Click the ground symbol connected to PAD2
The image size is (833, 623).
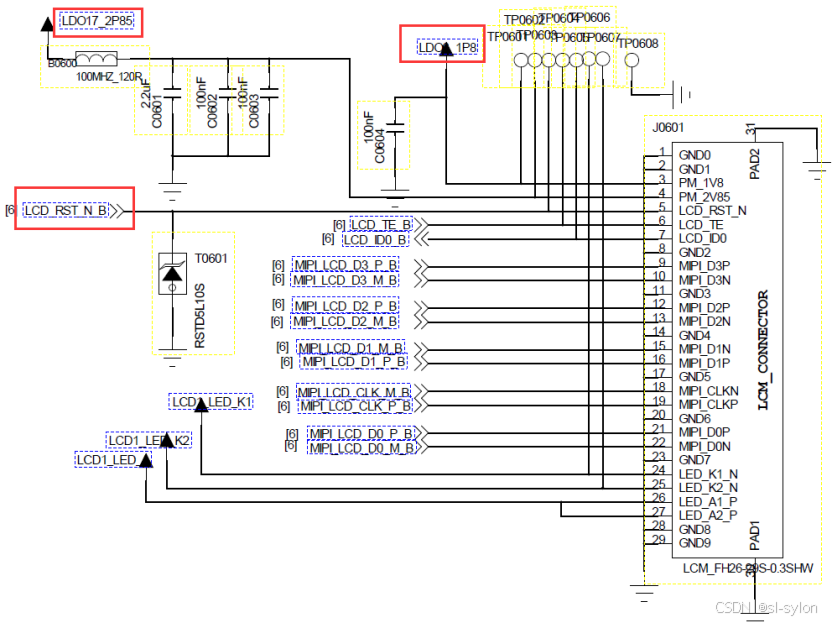point(817,170)
